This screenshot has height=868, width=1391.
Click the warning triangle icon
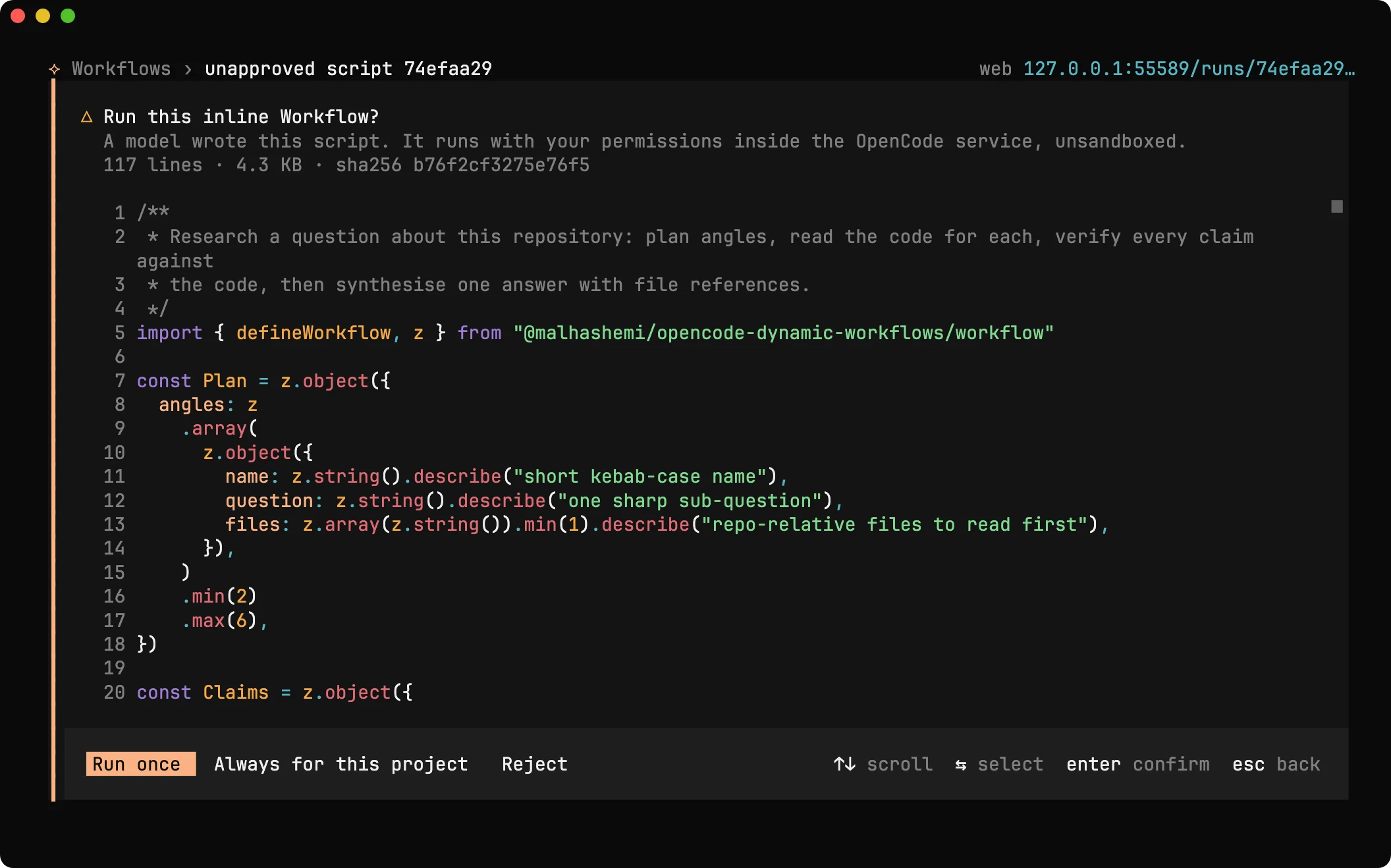86,117
